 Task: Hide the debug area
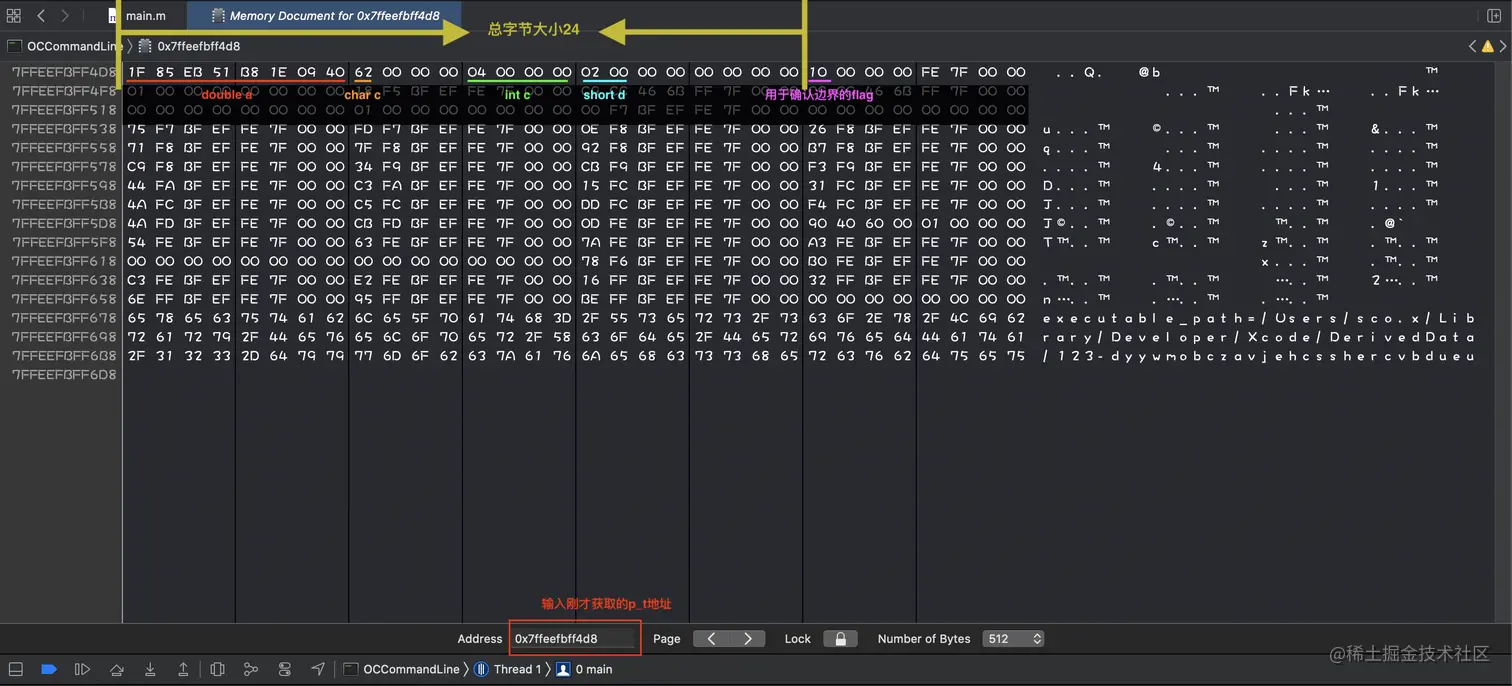[x=15, y=669]
